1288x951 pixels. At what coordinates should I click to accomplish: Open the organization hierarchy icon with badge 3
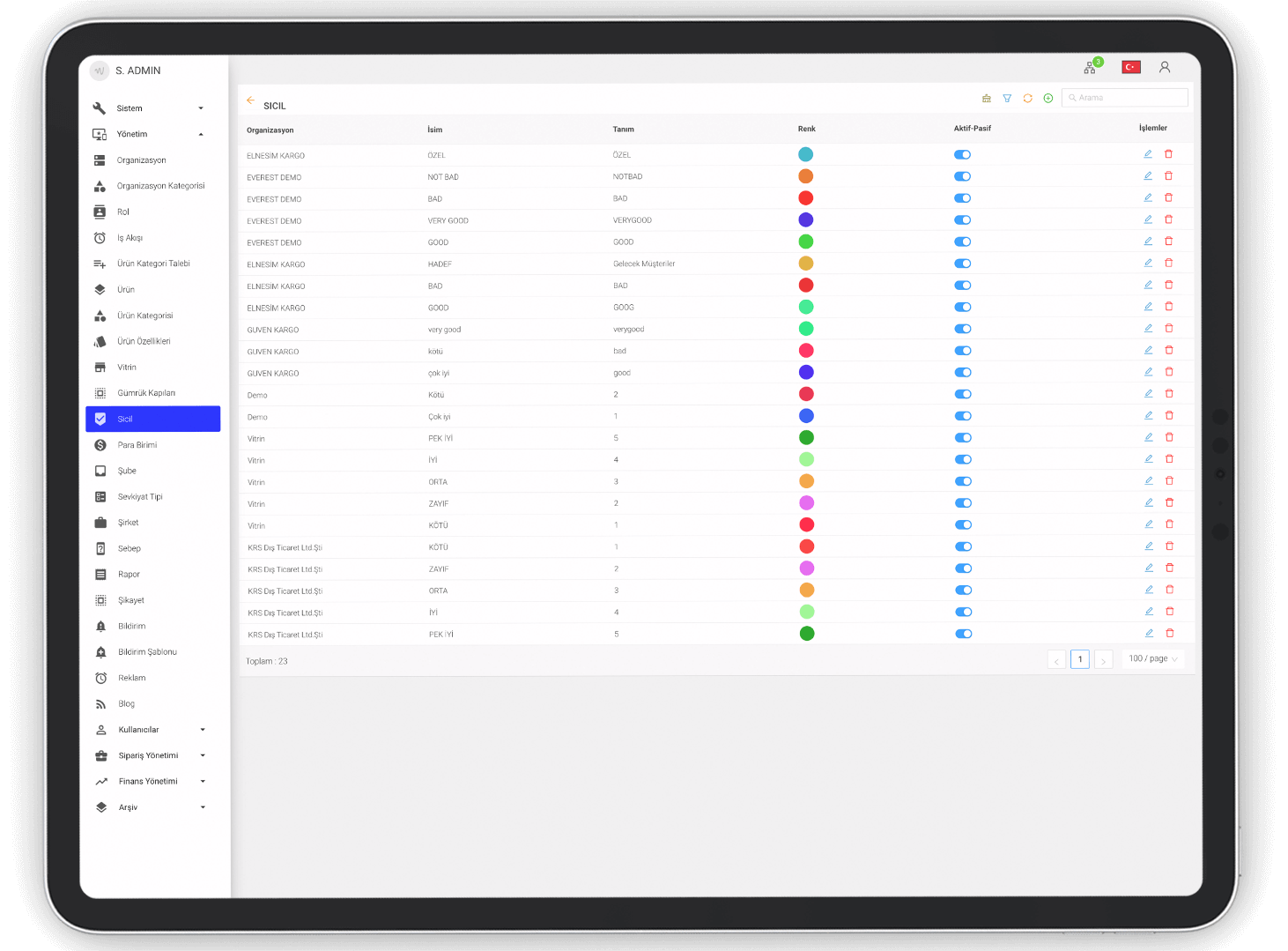[x=1091, y=67]
